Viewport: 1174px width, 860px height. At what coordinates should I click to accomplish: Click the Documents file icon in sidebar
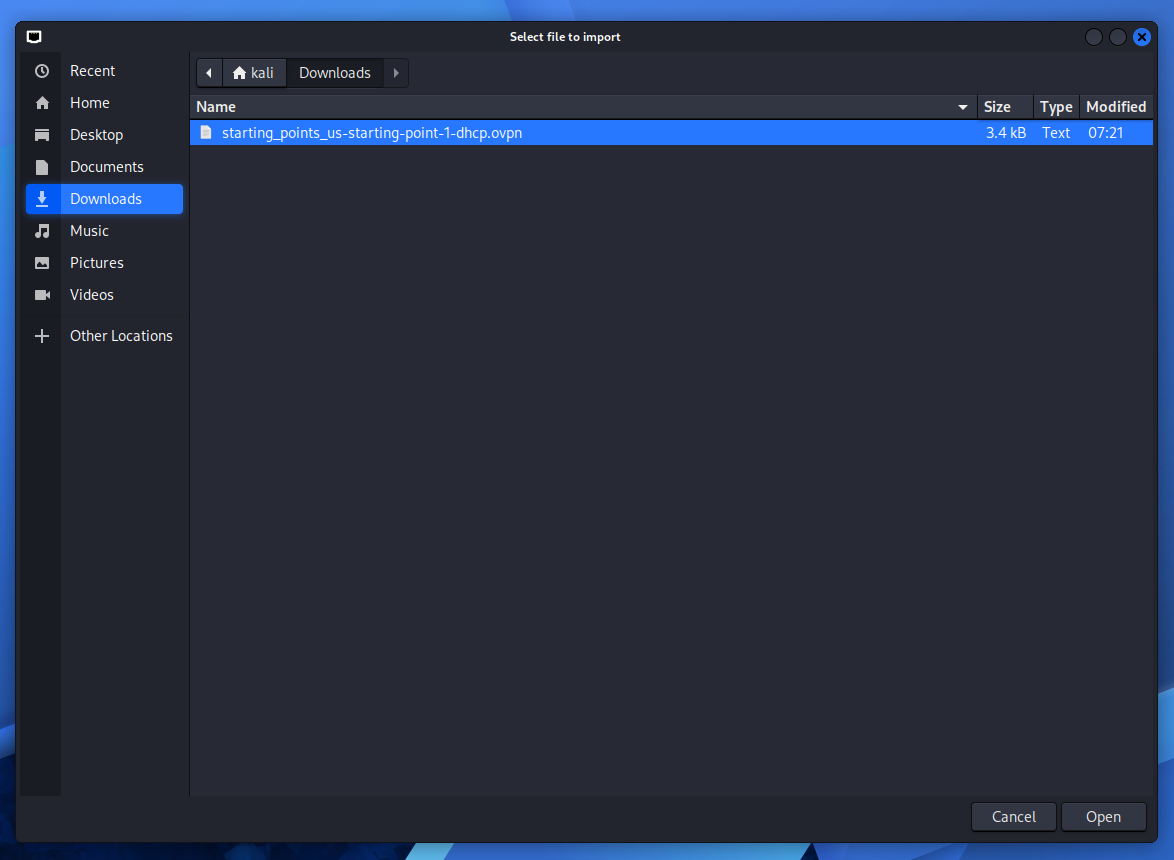tap(42, 167)
